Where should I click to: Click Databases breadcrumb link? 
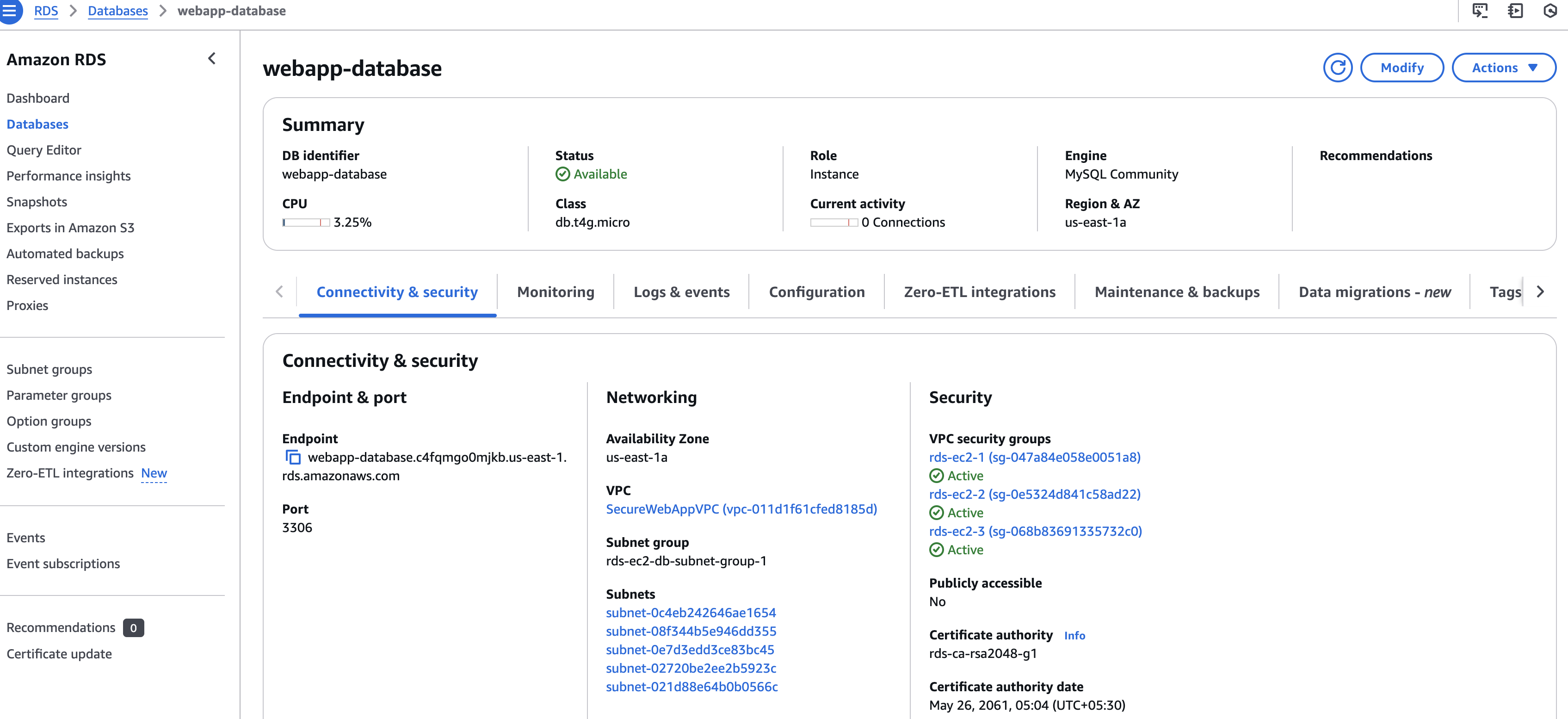[117, 10]
